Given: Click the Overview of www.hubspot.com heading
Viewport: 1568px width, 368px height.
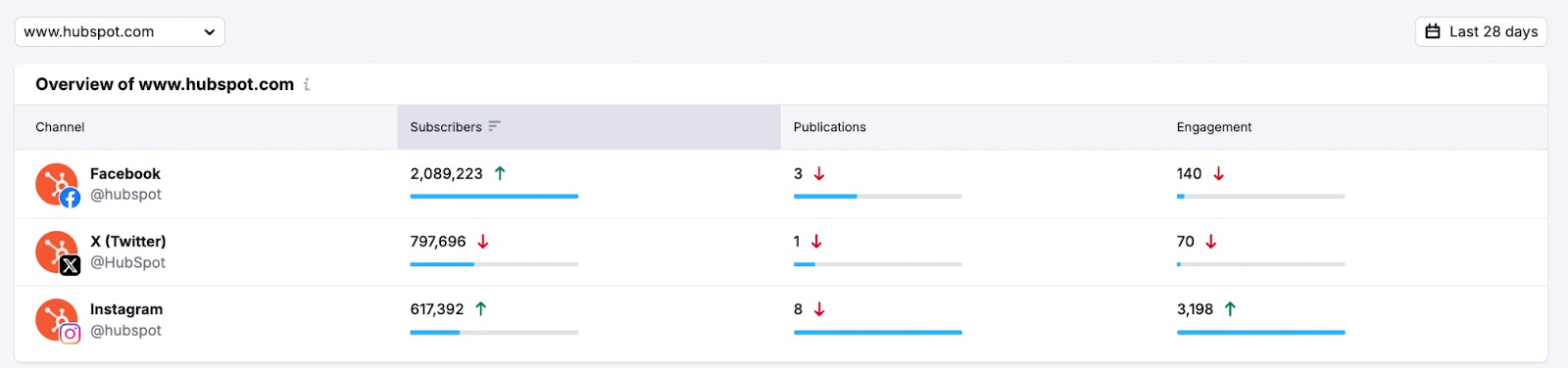Looking at the screenshot, I should [165, 84].
